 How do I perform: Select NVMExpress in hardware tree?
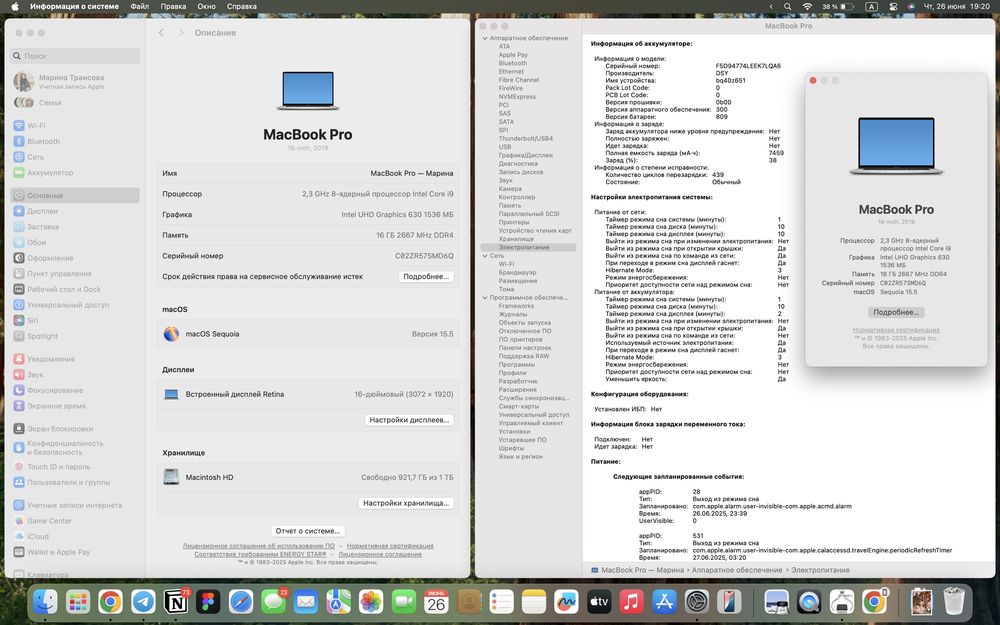(517, 97)
